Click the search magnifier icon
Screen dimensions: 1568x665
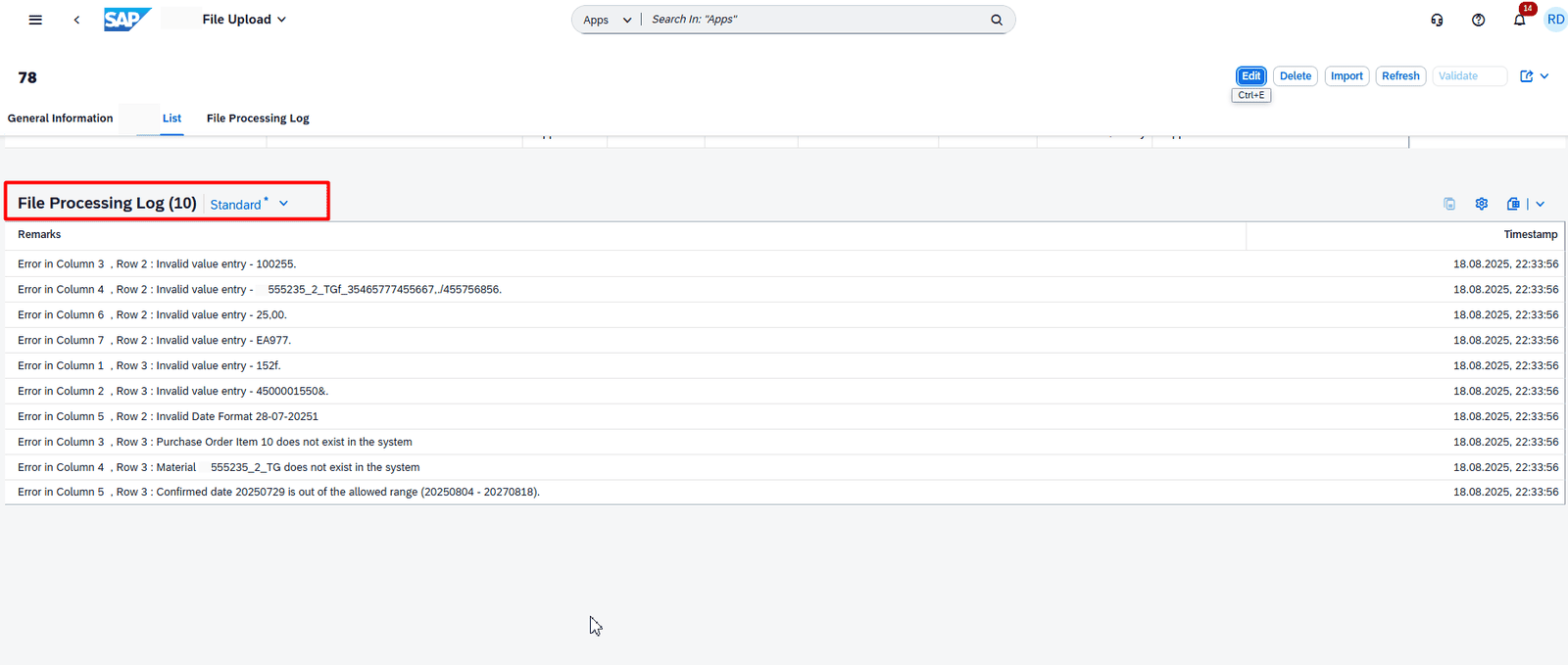(x=997, y=20)
